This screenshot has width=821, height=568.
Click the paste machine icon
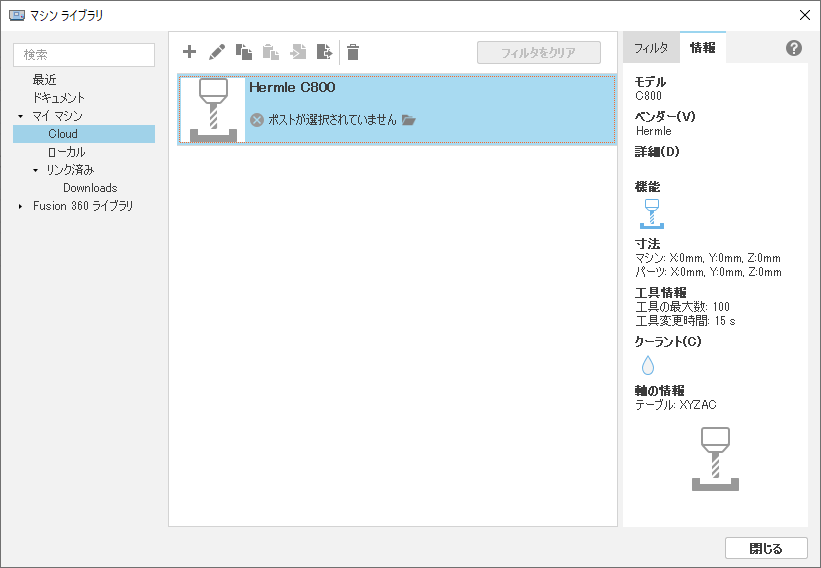coord(271,52)
